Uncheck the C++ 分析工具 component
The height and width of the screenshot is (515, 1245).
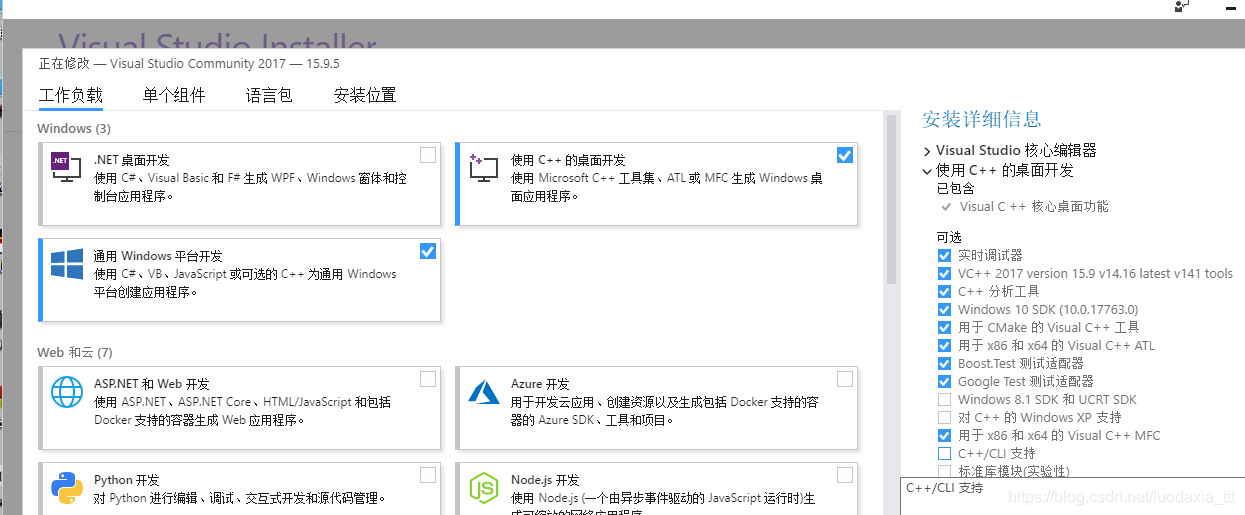[944, 292]
